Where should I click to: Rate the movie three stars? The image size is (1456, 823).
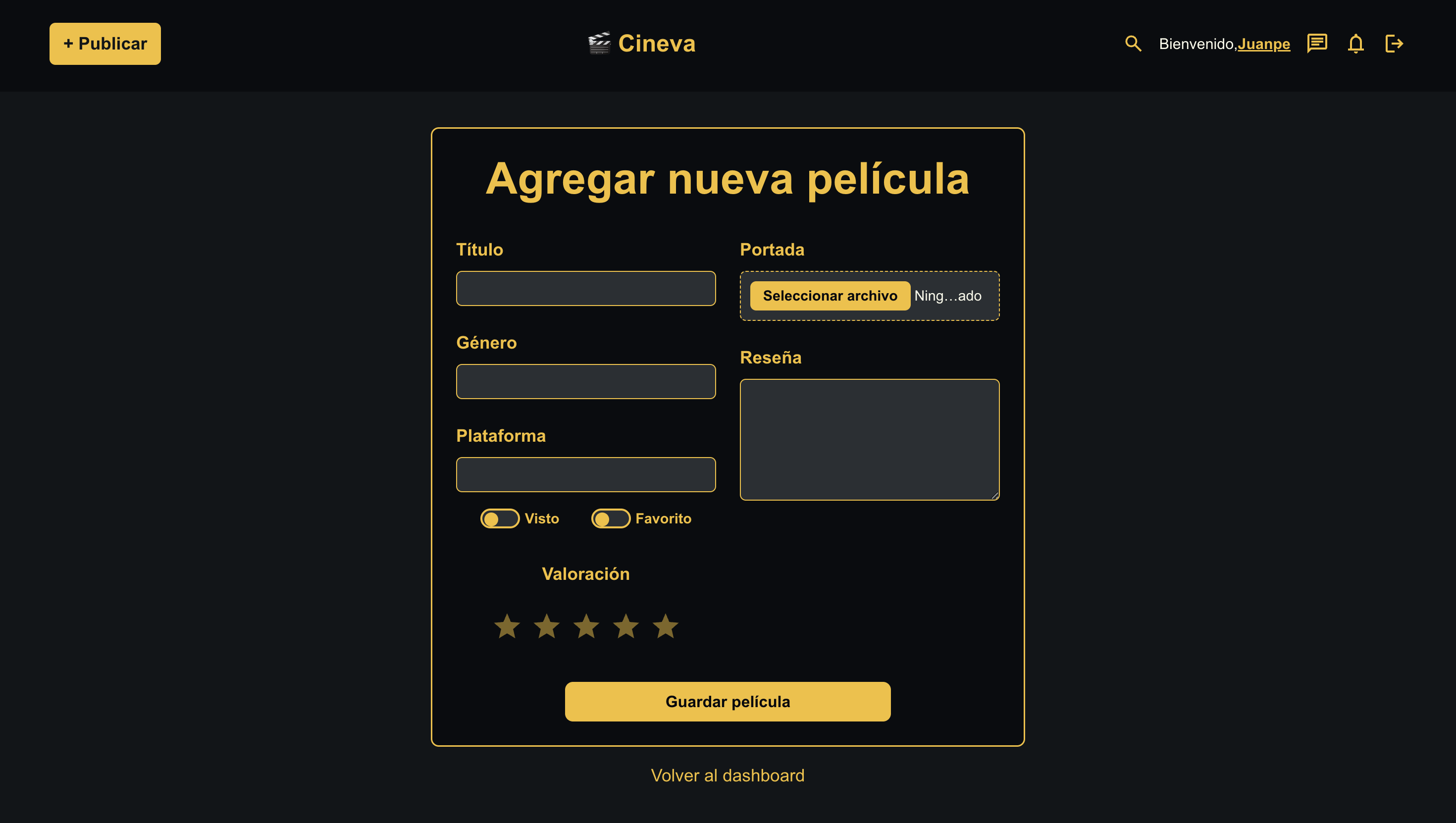[586, 626]
